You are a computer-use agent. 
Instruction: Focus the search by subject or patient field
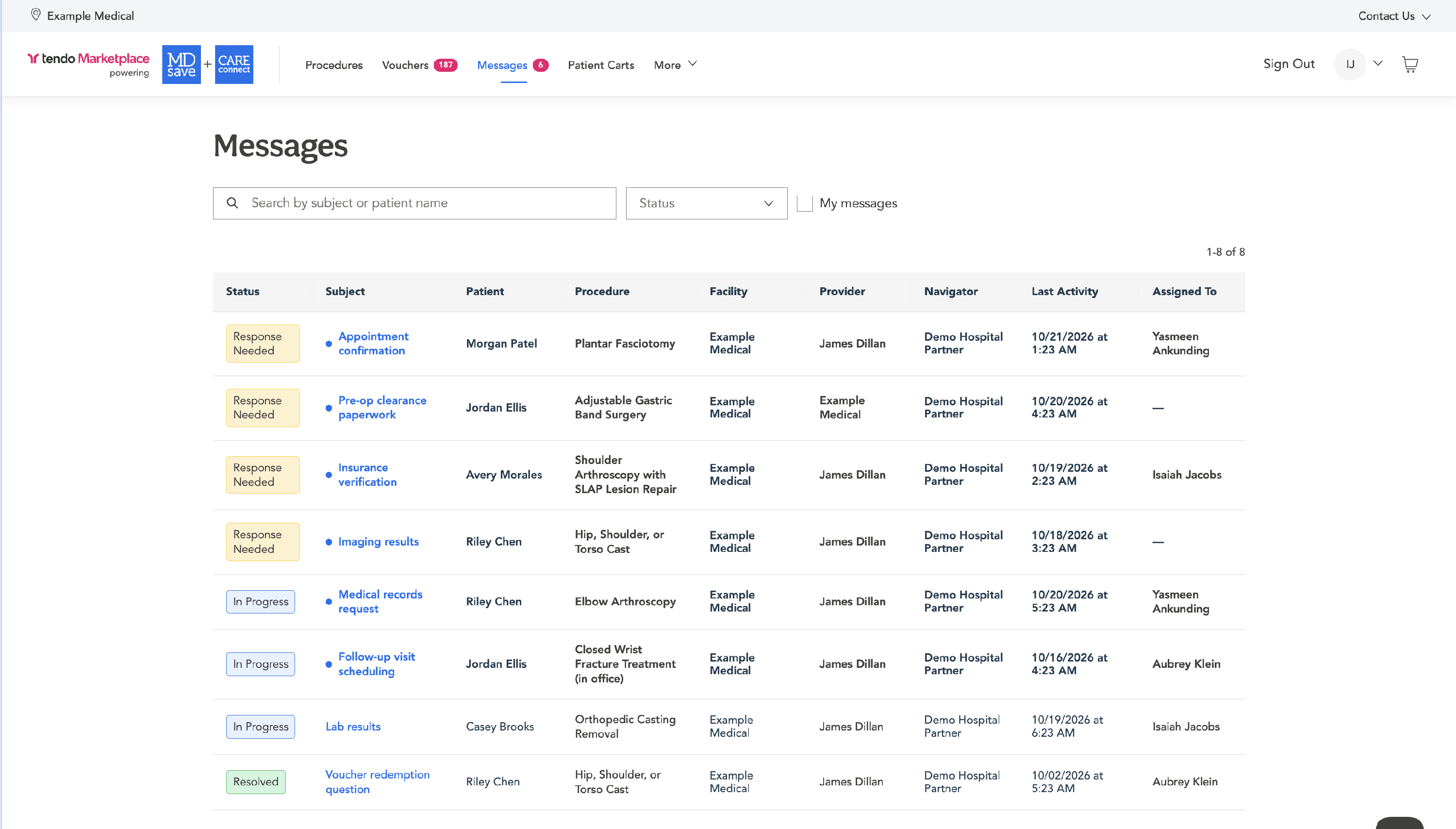click(x=414, y=203)
